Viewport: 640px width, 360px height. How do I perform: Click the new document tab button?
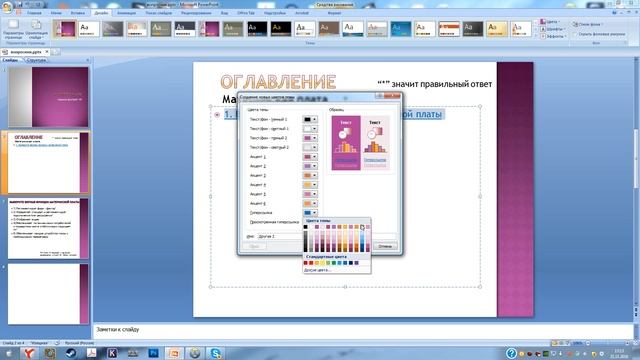pyautogui.click(x=56, y=52)
